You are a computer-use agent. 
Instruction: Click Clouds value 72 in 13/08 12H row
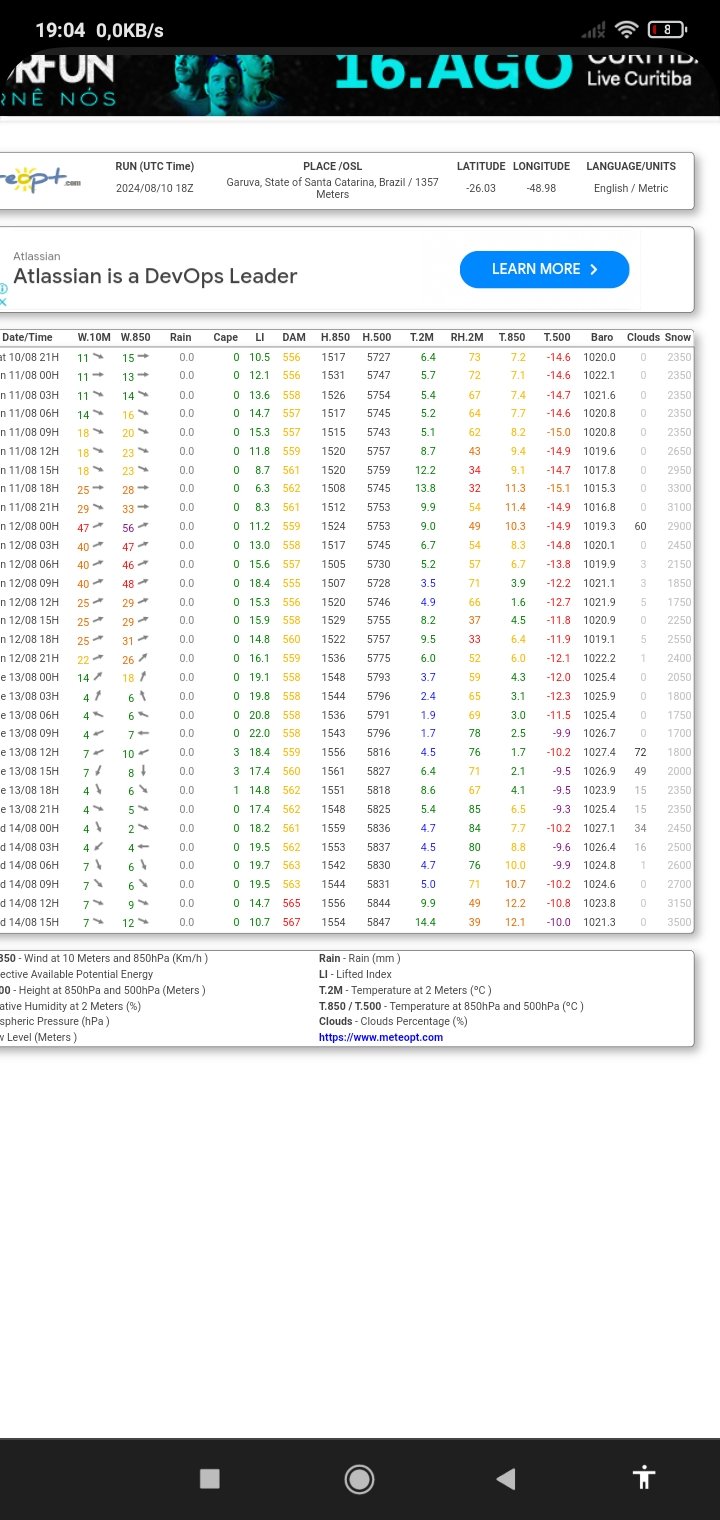(x=640, y=753)
